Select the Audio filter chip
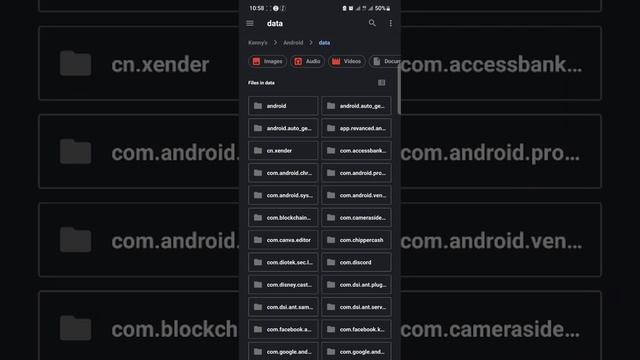This screenshot has height=360, width=640. (307, 61)
